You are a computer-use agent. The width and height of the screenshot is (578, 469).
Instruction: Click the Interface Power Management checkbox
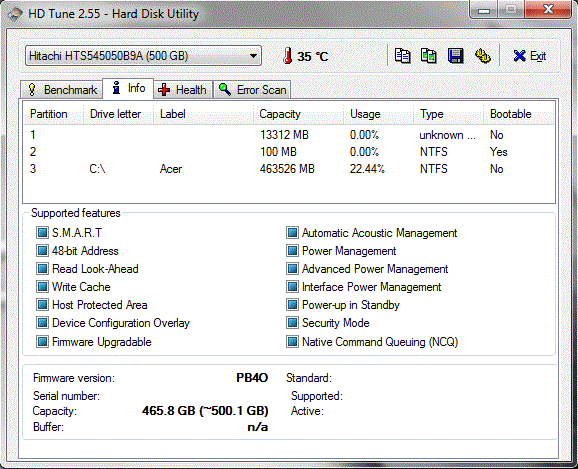pyautogui.click(x=292, y=286)
